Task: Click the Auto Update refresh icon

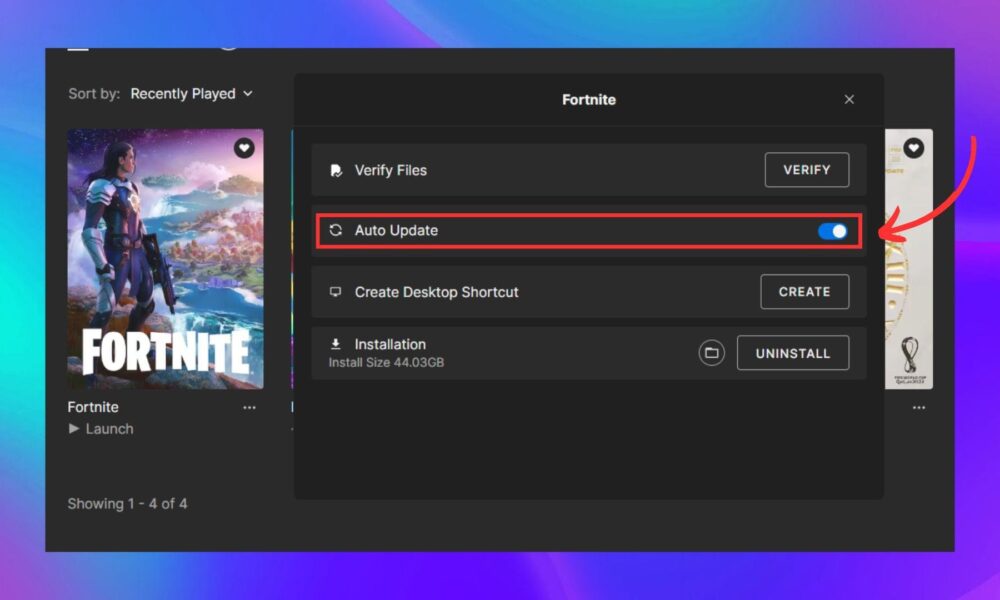Action: point(335,230)
